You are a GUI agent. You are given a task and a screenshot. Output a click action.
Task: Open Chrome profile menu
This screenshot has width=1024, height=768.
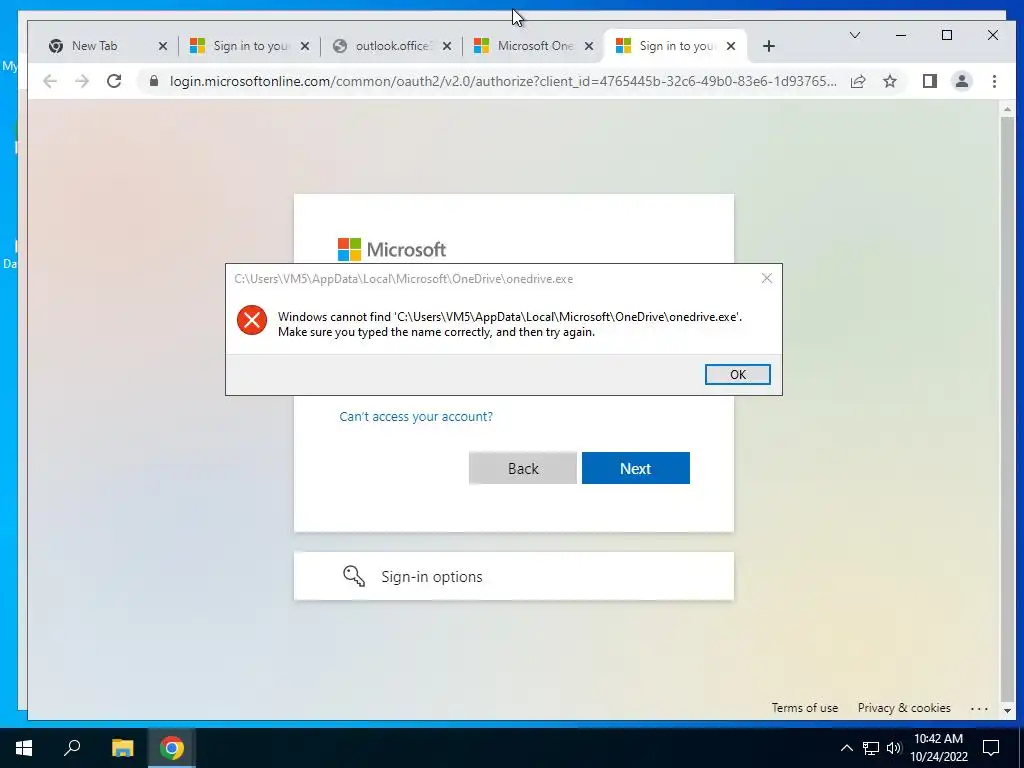962,81
